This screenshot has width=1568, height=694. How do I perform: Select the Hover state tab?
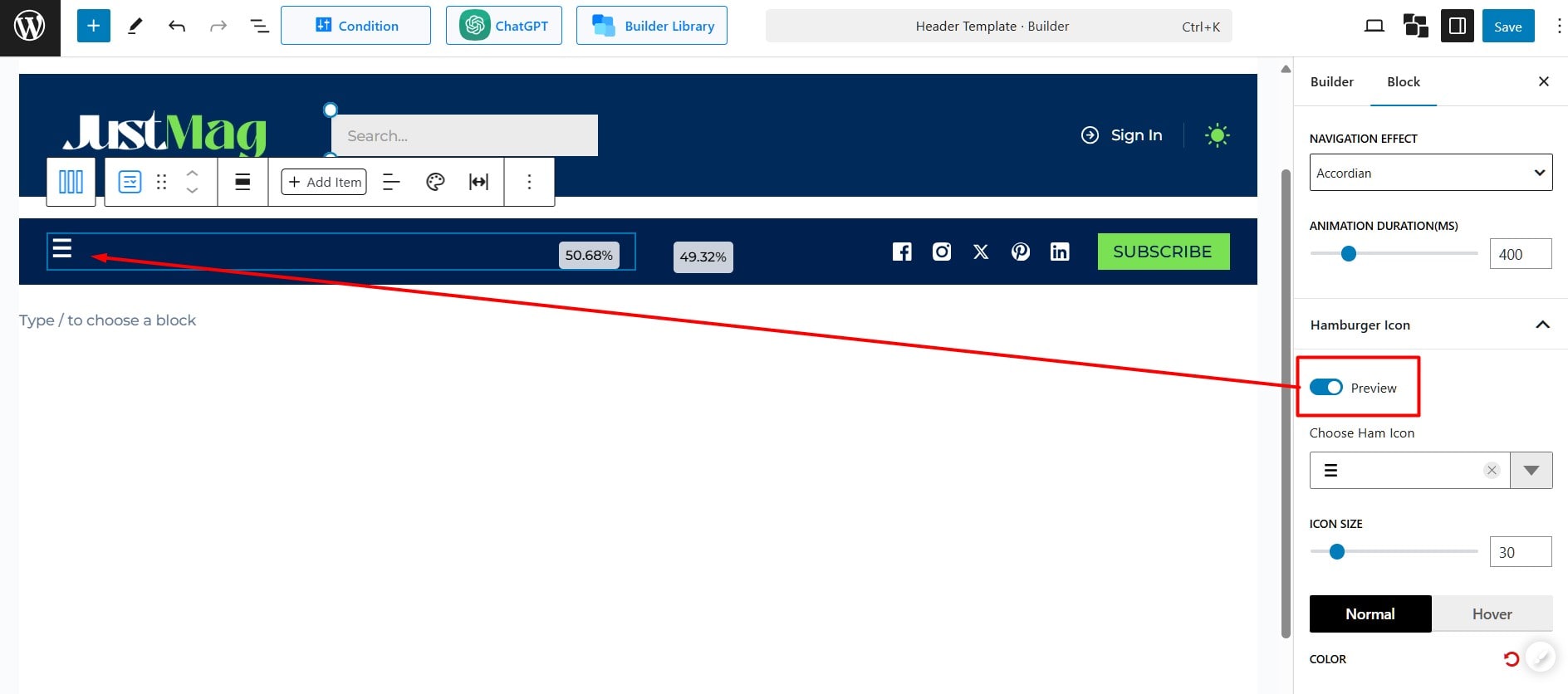[x=1492, y=614]
